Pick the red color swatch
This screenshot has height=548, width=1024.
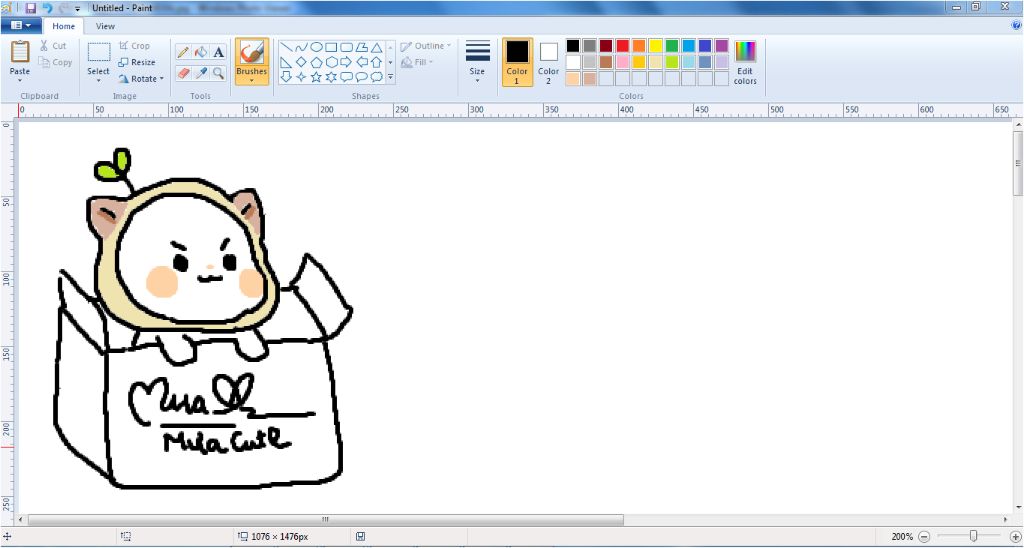pos(622,46)
